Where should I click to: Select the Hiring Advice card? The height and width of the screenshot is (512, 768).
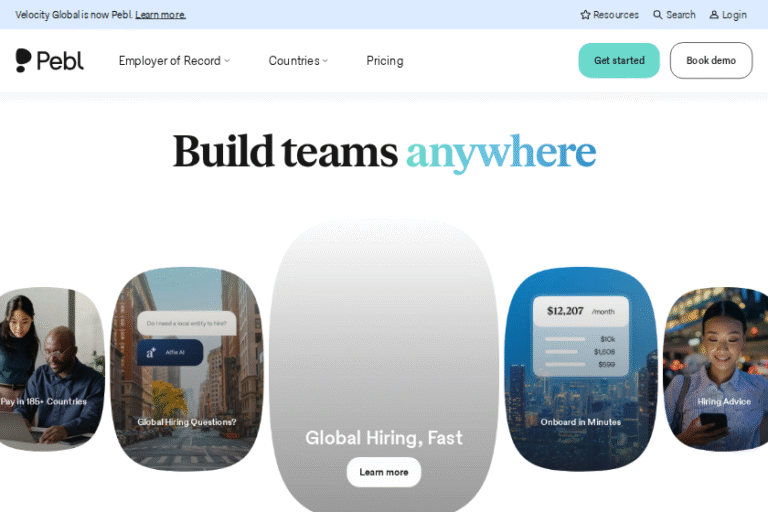click(718, 368)
